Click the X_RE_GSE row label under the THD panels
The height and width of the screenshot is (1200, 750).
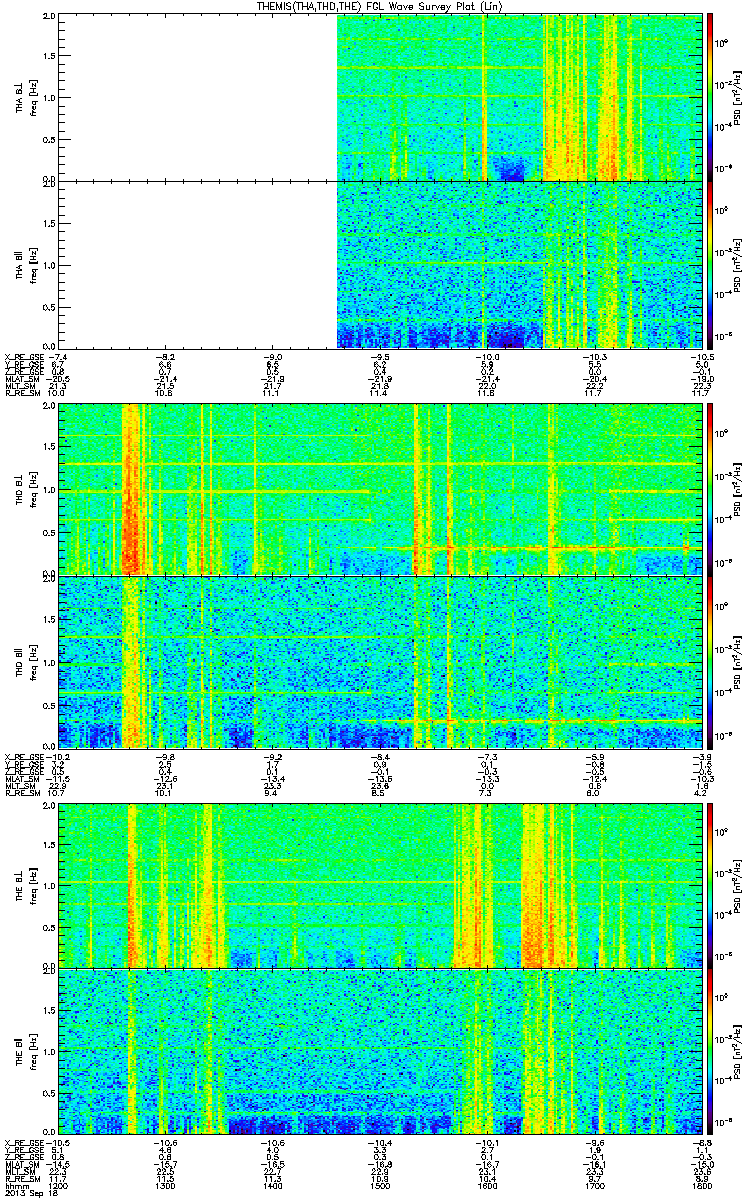pos(23,756)
